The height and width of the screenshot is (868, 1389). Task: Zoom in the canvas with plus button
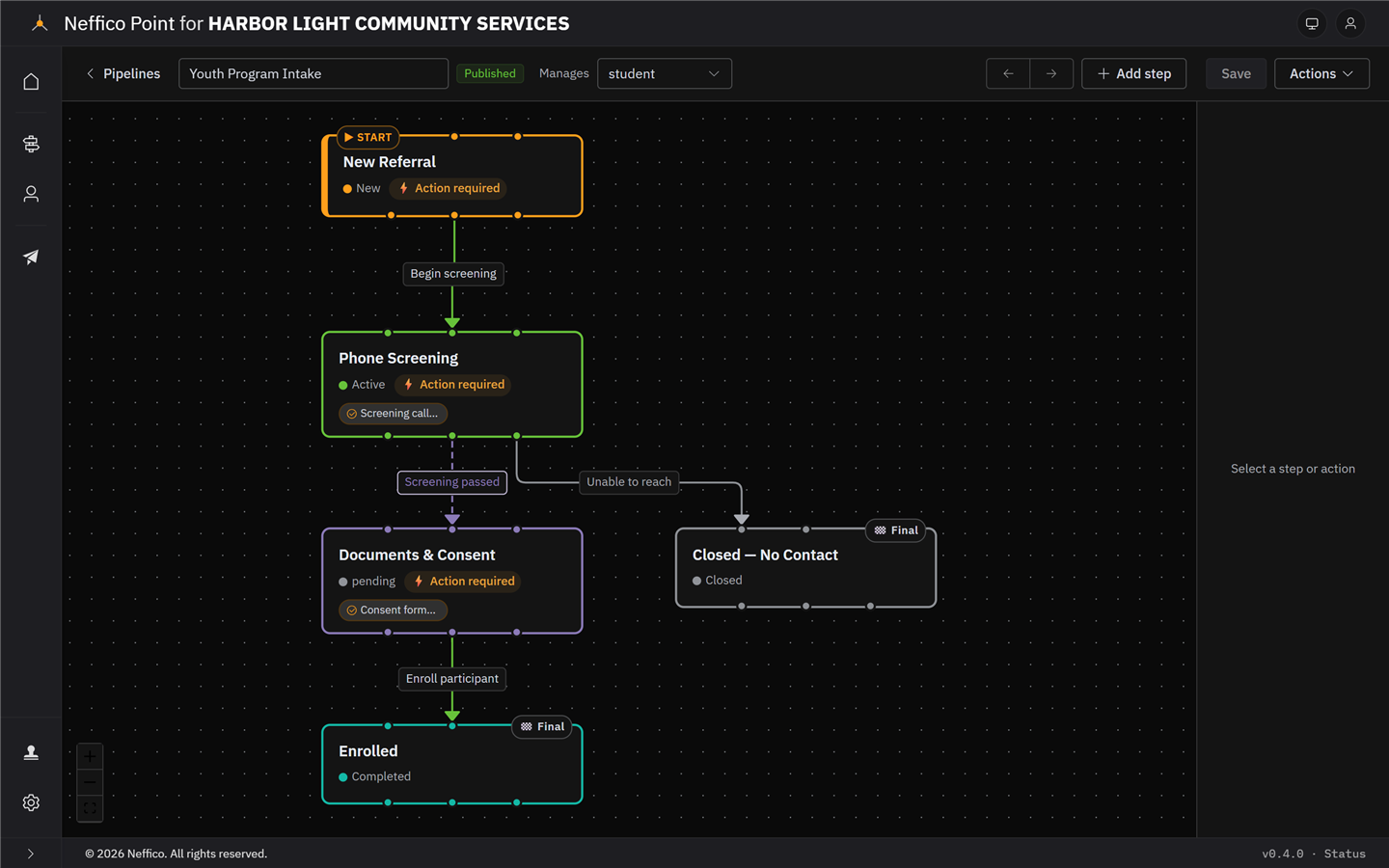pyautogui.click(x=90, y=757)
